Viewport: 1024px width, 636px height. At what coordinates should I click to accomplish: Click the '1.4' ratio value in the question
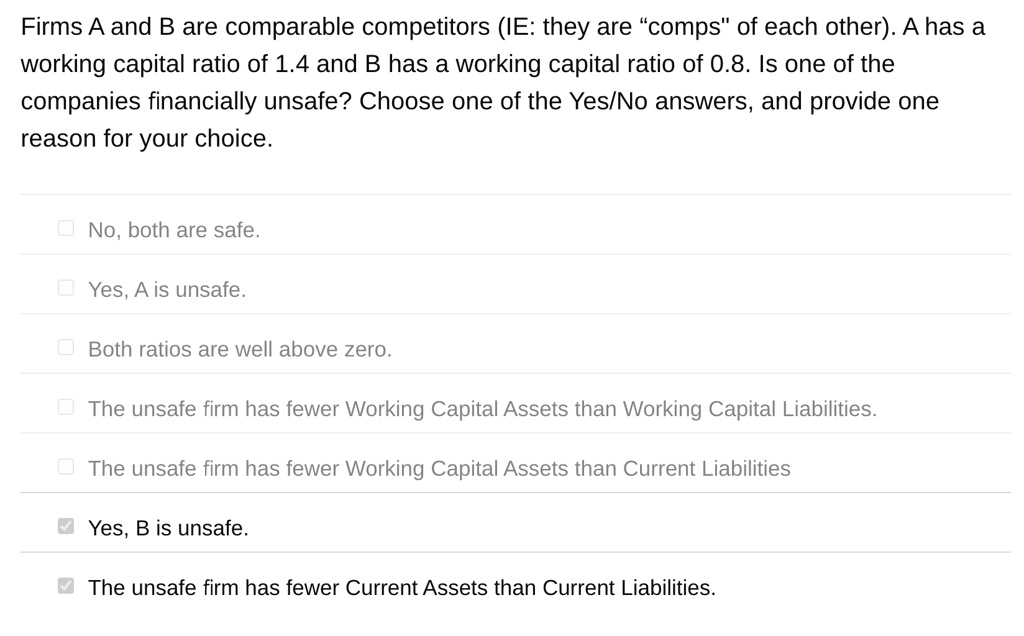point(292,64)
